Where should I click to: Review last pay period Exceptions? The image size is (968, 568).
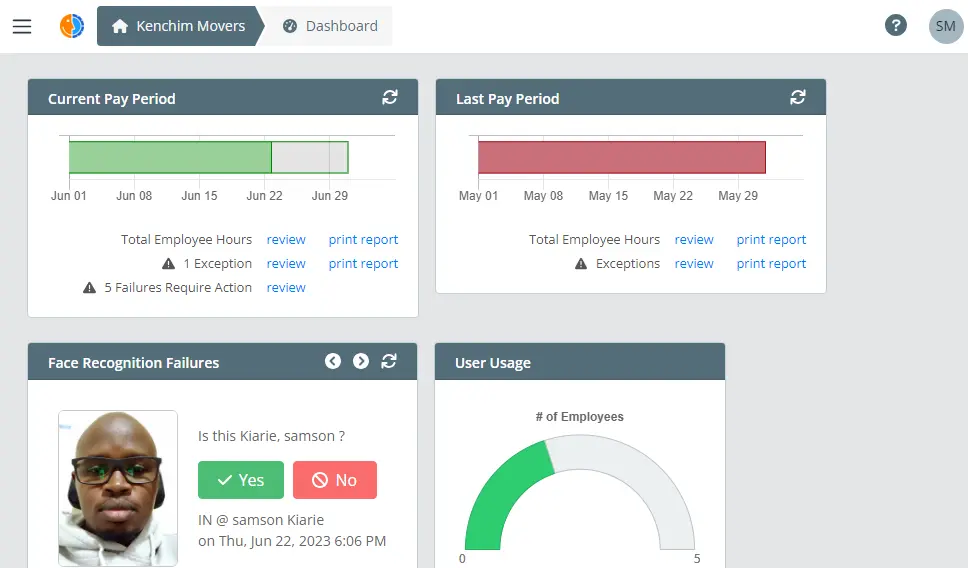(x=694, y=264)
